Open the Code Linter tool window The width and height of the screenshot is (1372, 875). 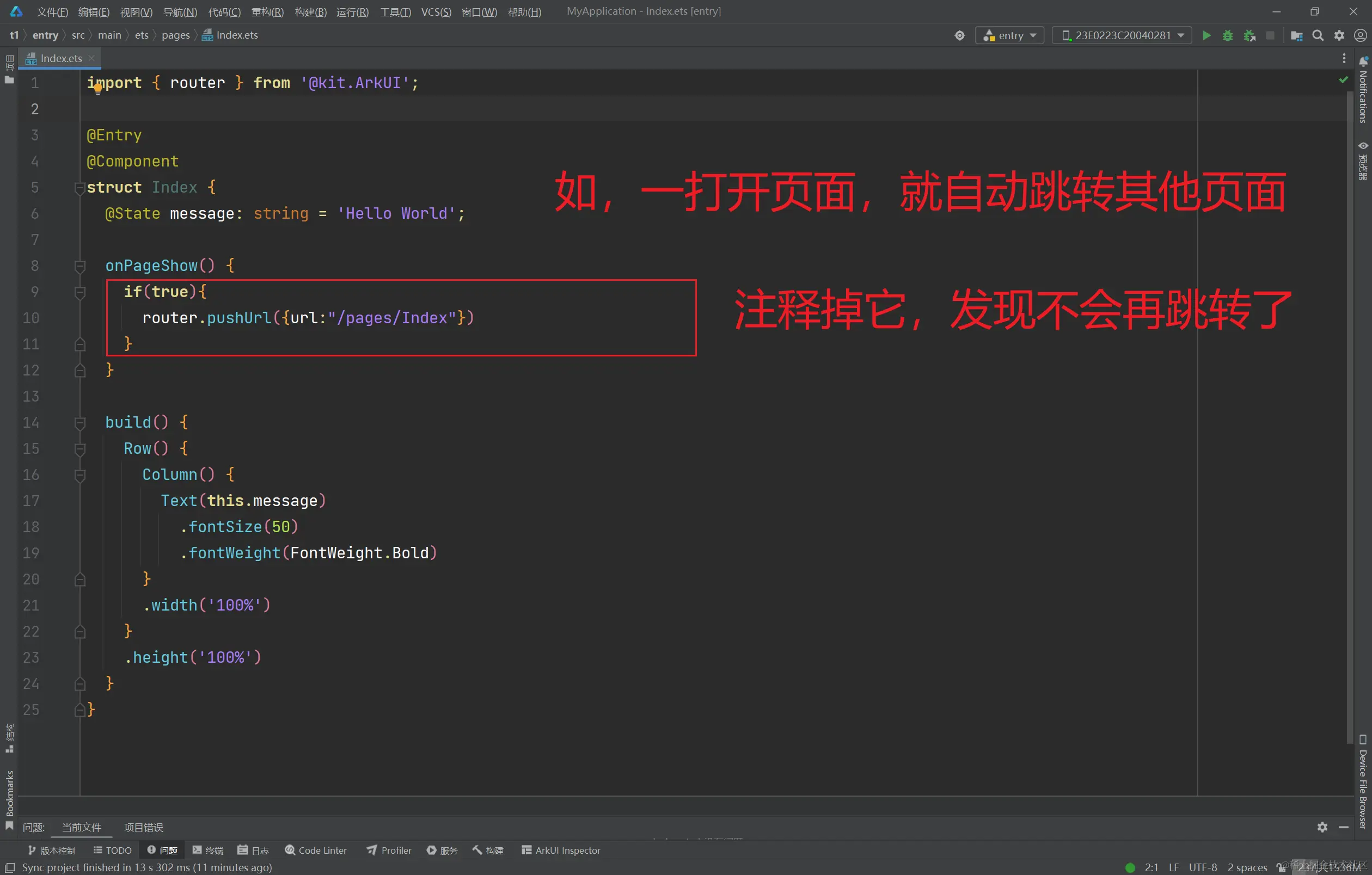(316, 850)
